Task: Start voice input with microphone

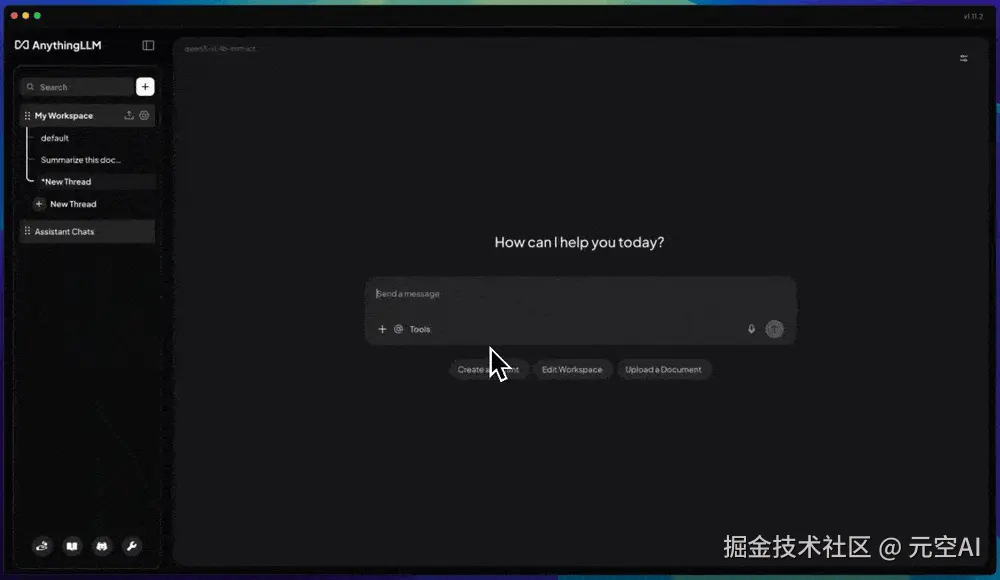Action: [751, 329]
